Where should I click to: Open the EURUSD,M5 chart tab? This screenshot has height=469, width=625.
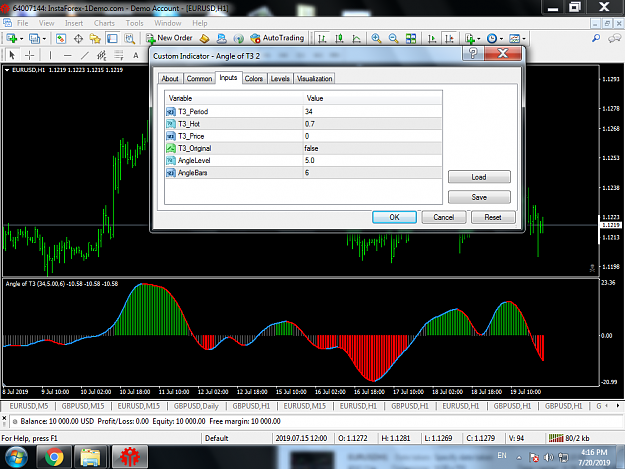point(29,406)
